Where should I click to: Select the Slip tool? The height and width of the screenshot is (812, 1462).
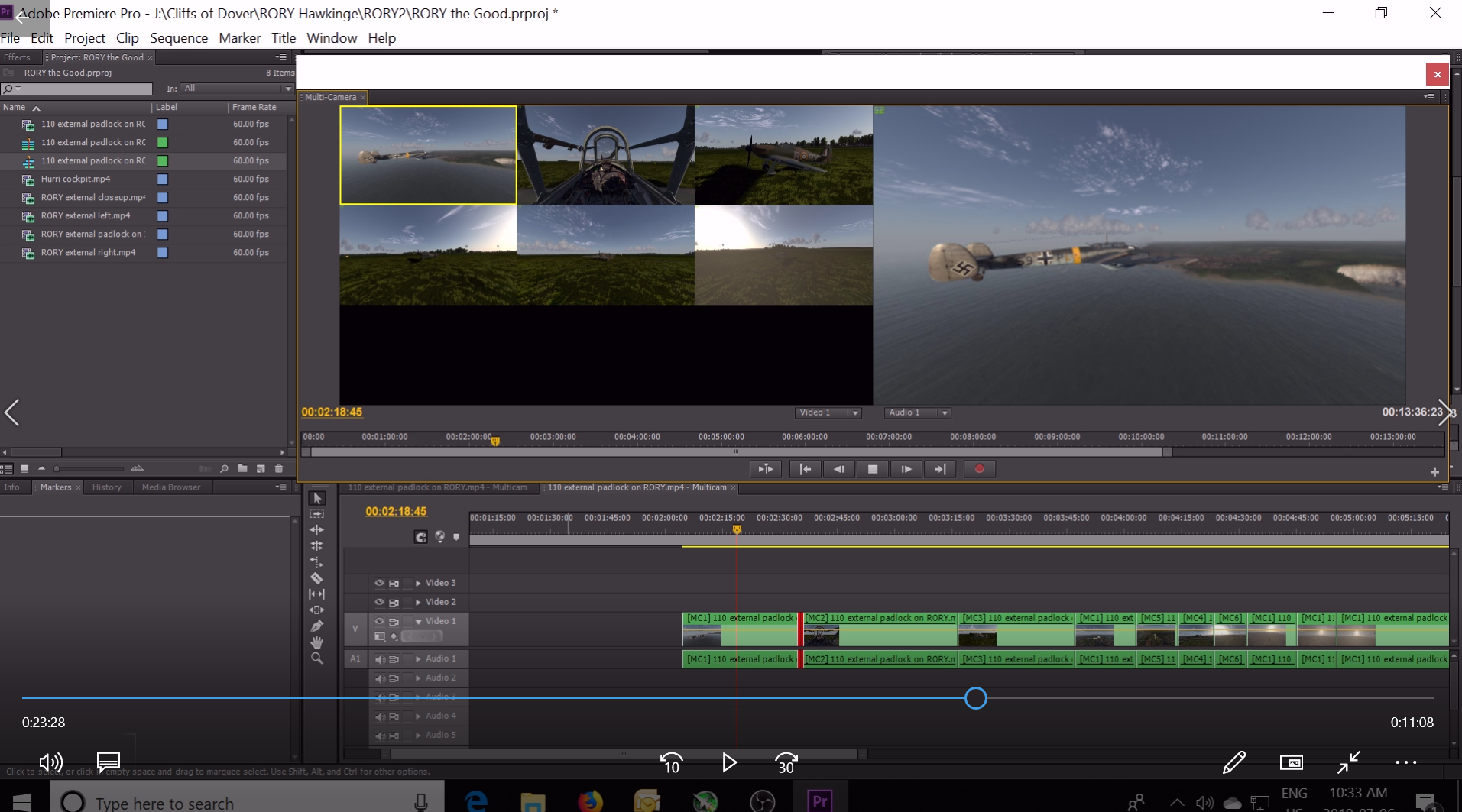[x=317, y=594]
